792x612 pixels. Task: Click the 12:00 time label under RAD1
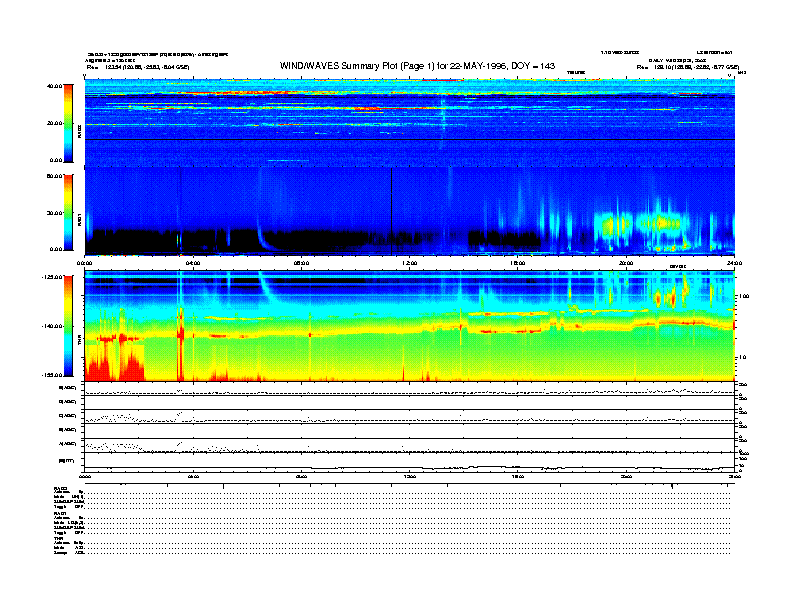[410, 263]
